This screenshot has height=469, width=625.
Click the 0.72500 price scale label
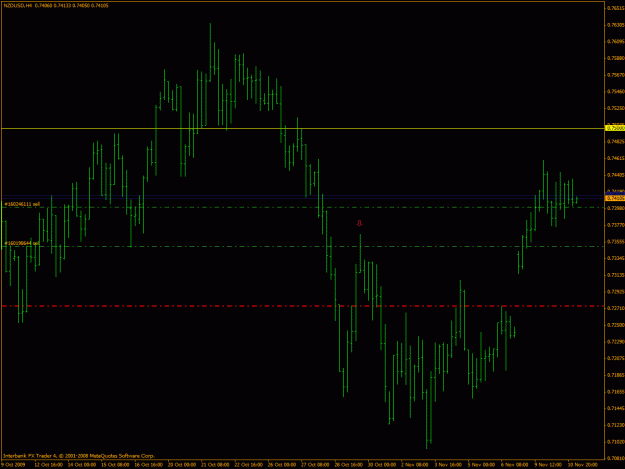point(616,325)
